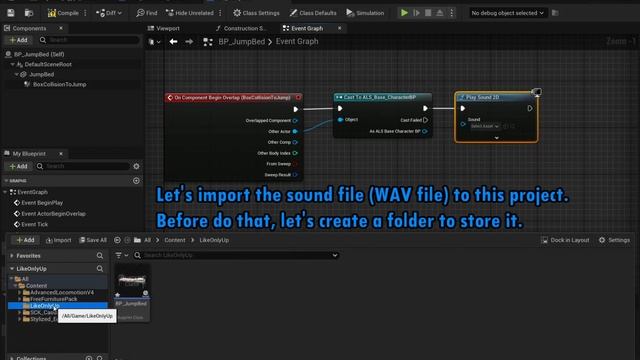Click the Content breadcrumb in path
The width and height of the screenshot is (640, 360).
tap(175, 240)
